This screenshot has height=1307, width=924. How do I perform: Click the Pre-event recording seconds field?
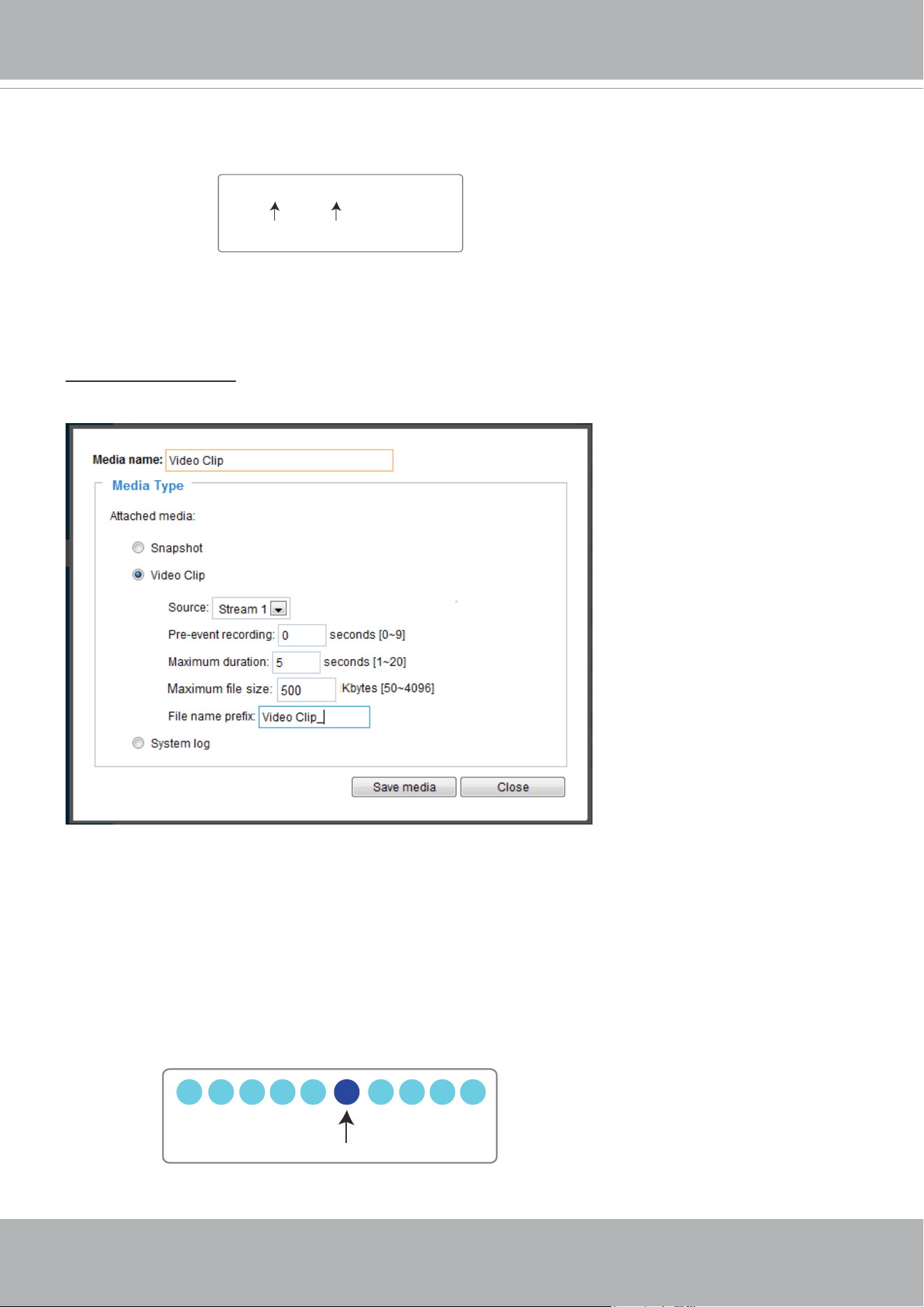click(302, 635)
